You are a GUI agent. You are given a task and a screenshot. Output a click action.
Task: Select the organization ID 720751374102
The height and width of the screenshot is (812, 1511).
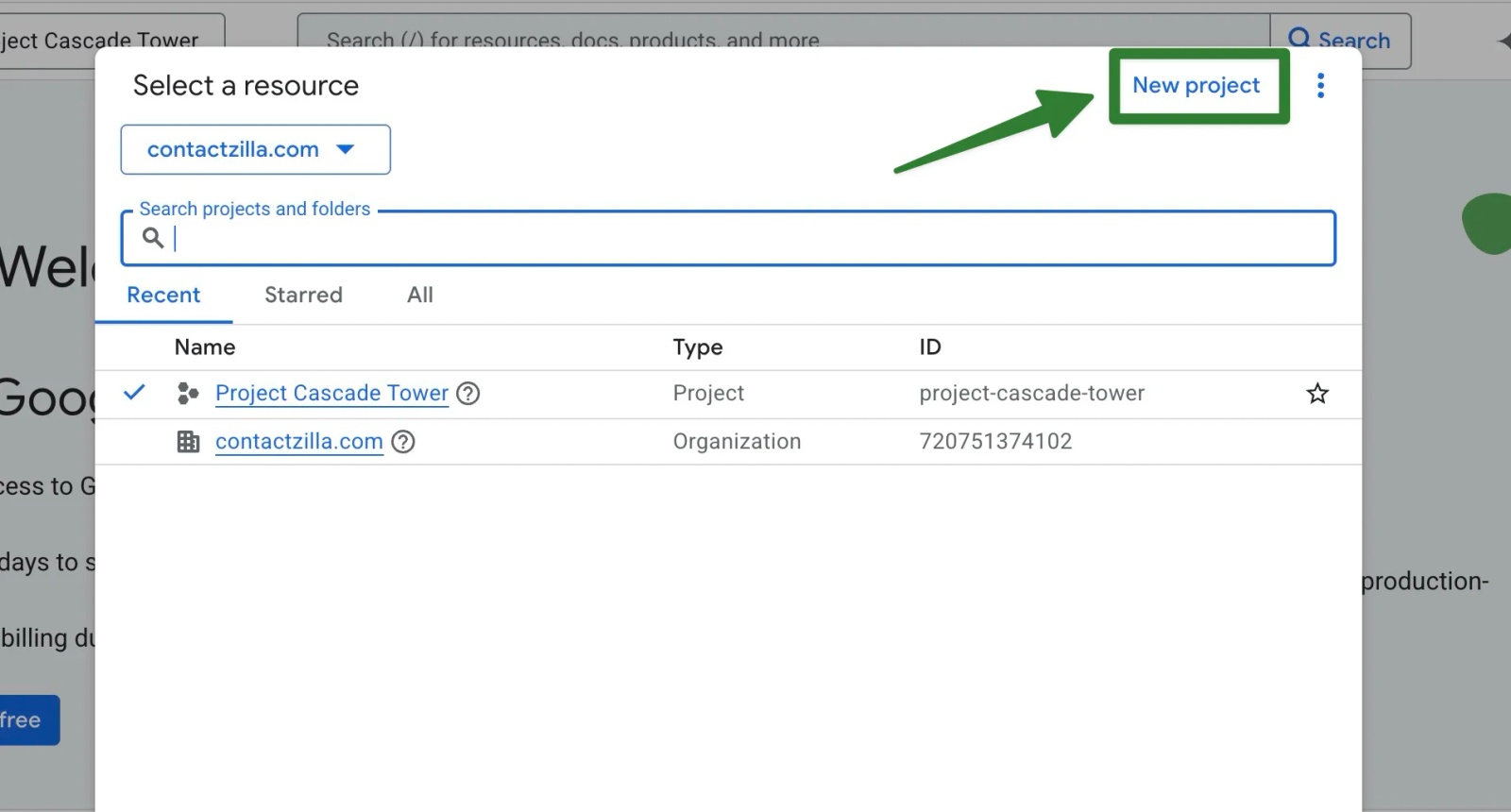point(995,441)
